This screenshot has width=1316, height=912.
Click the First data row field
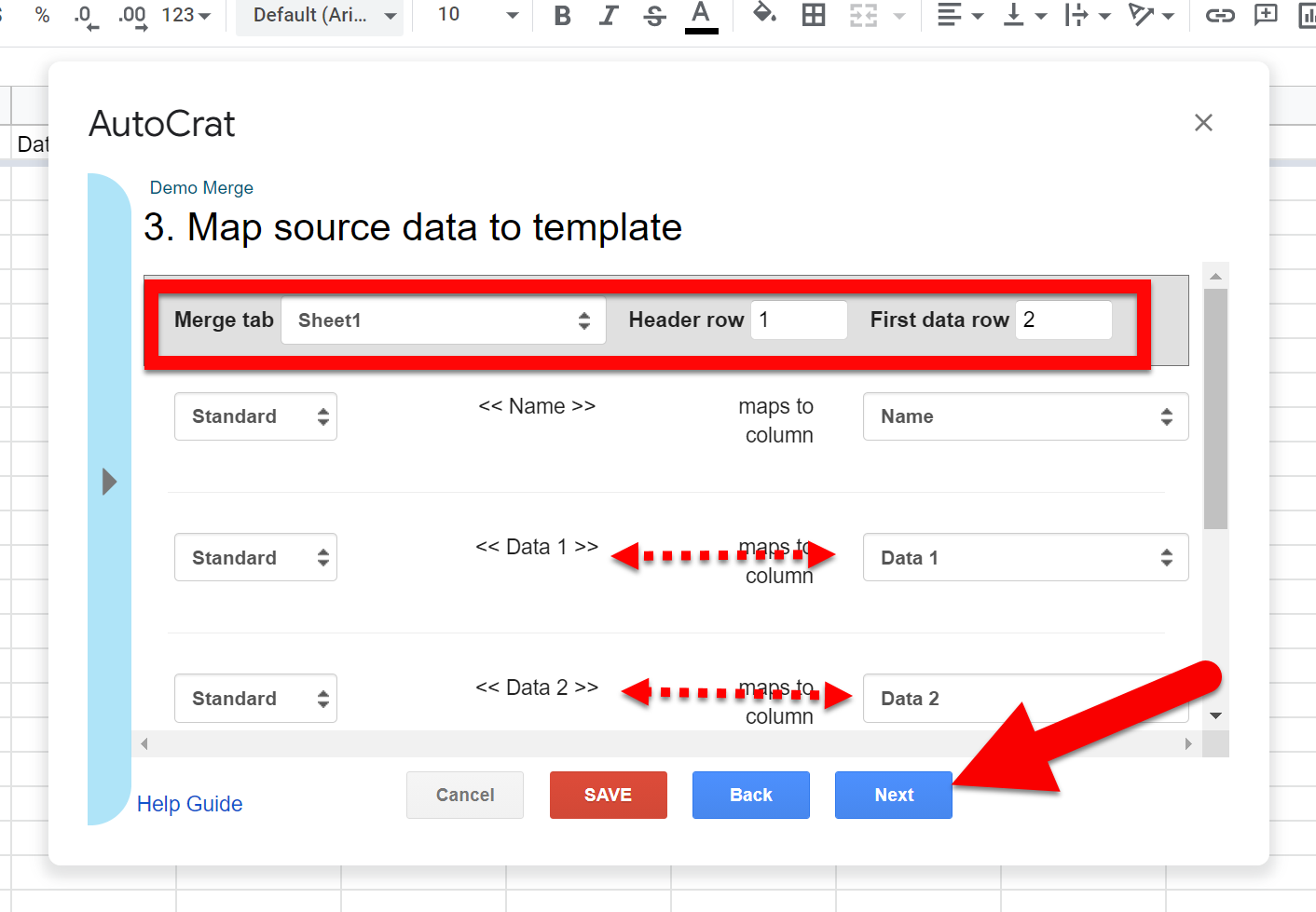(1063, 320)
